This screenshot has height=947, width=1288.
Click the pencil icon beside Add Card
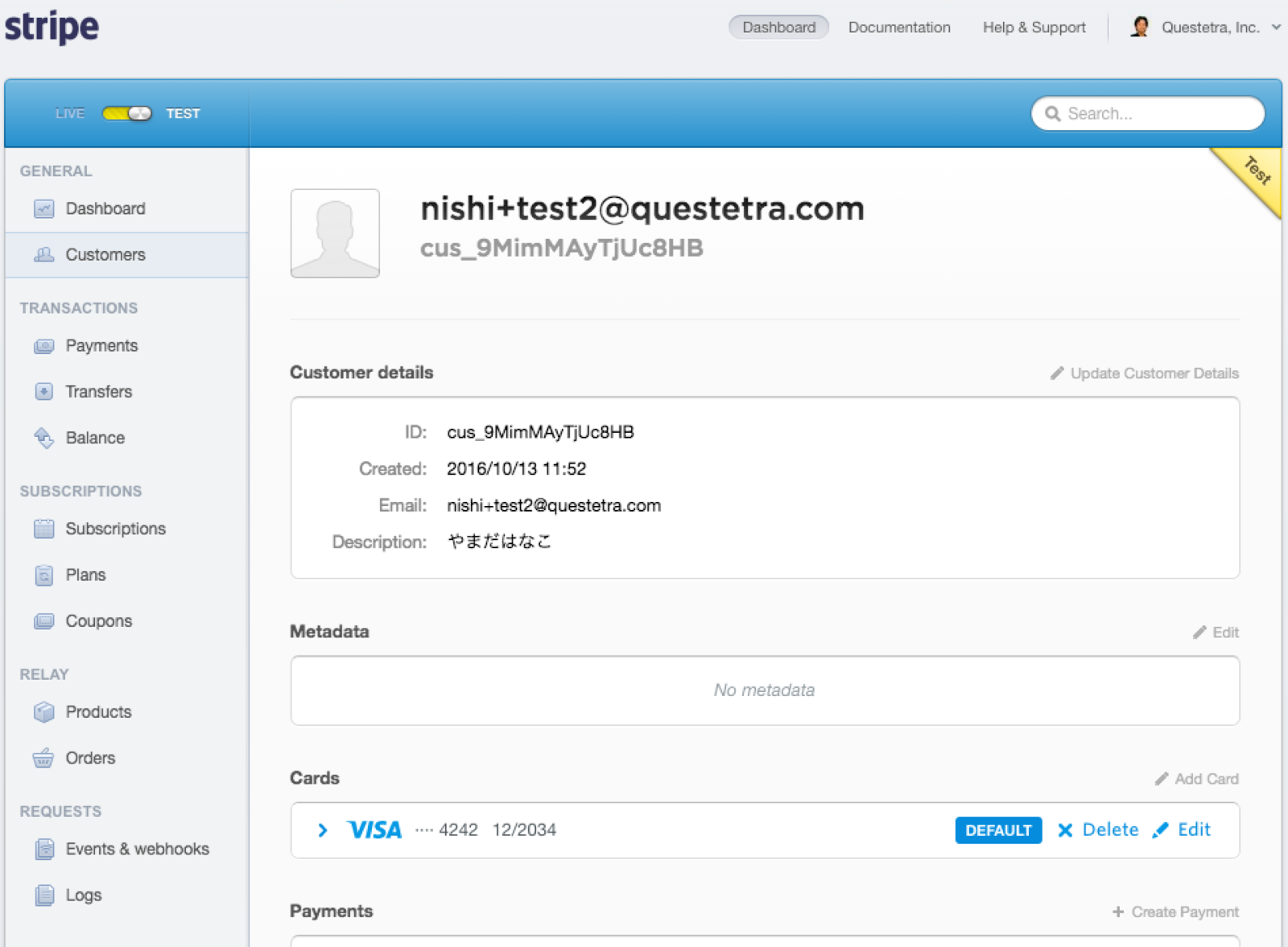[1161, 779]
